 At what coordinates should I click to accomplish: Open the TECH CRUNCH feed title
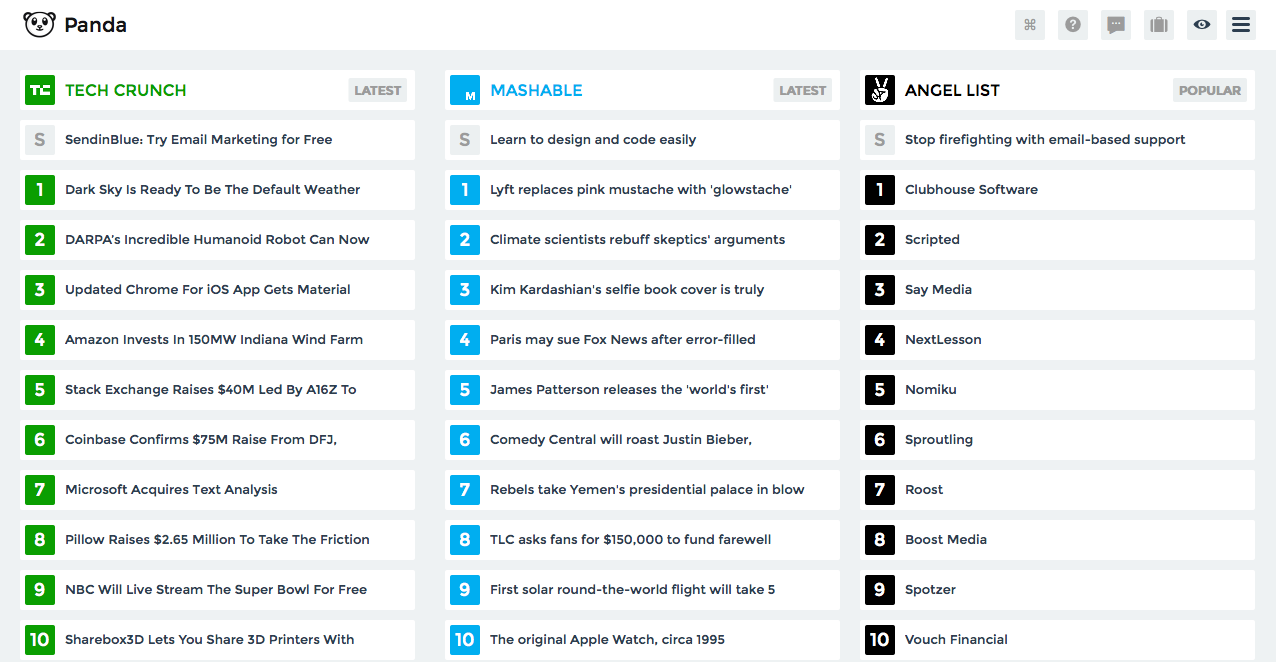pyautogui.click(x=126, y=90)
